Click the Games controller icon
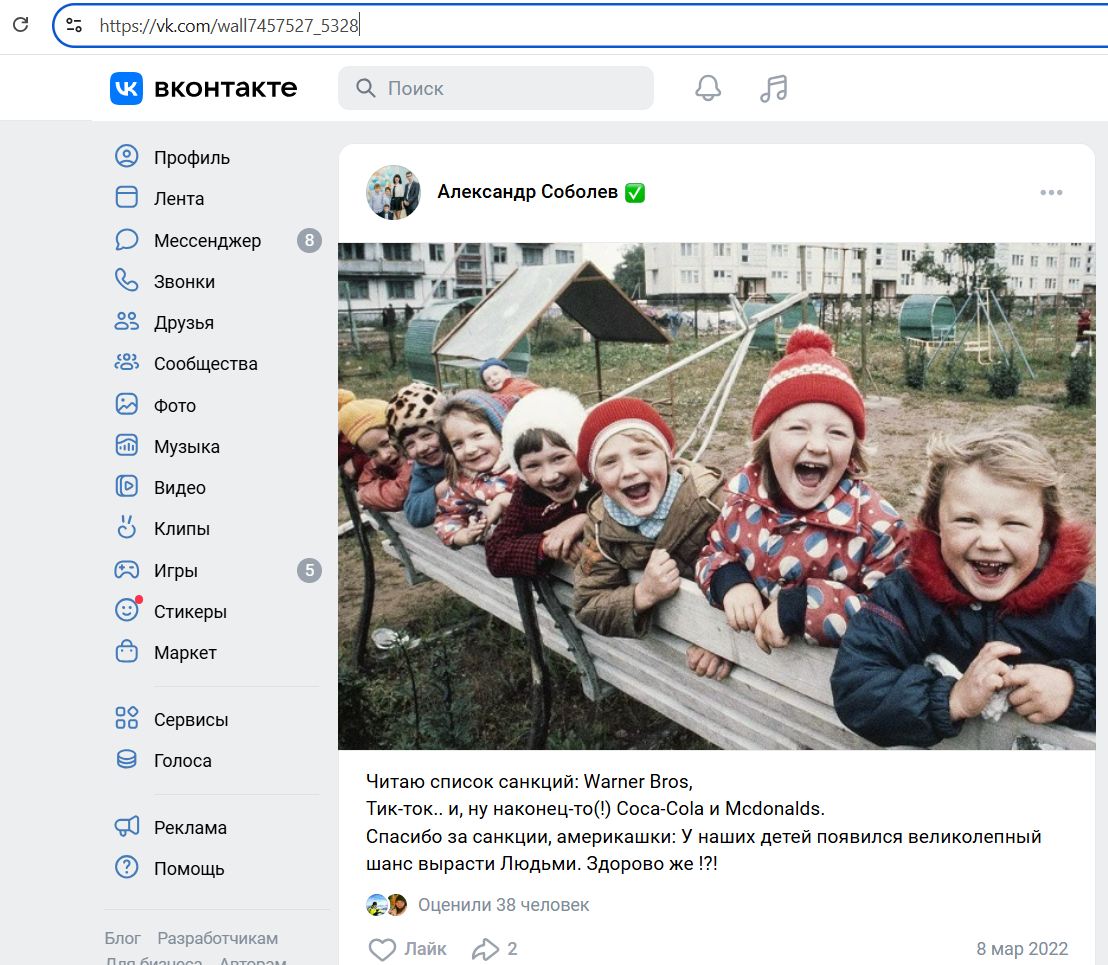1108x965 pixels. click(127, 570)
